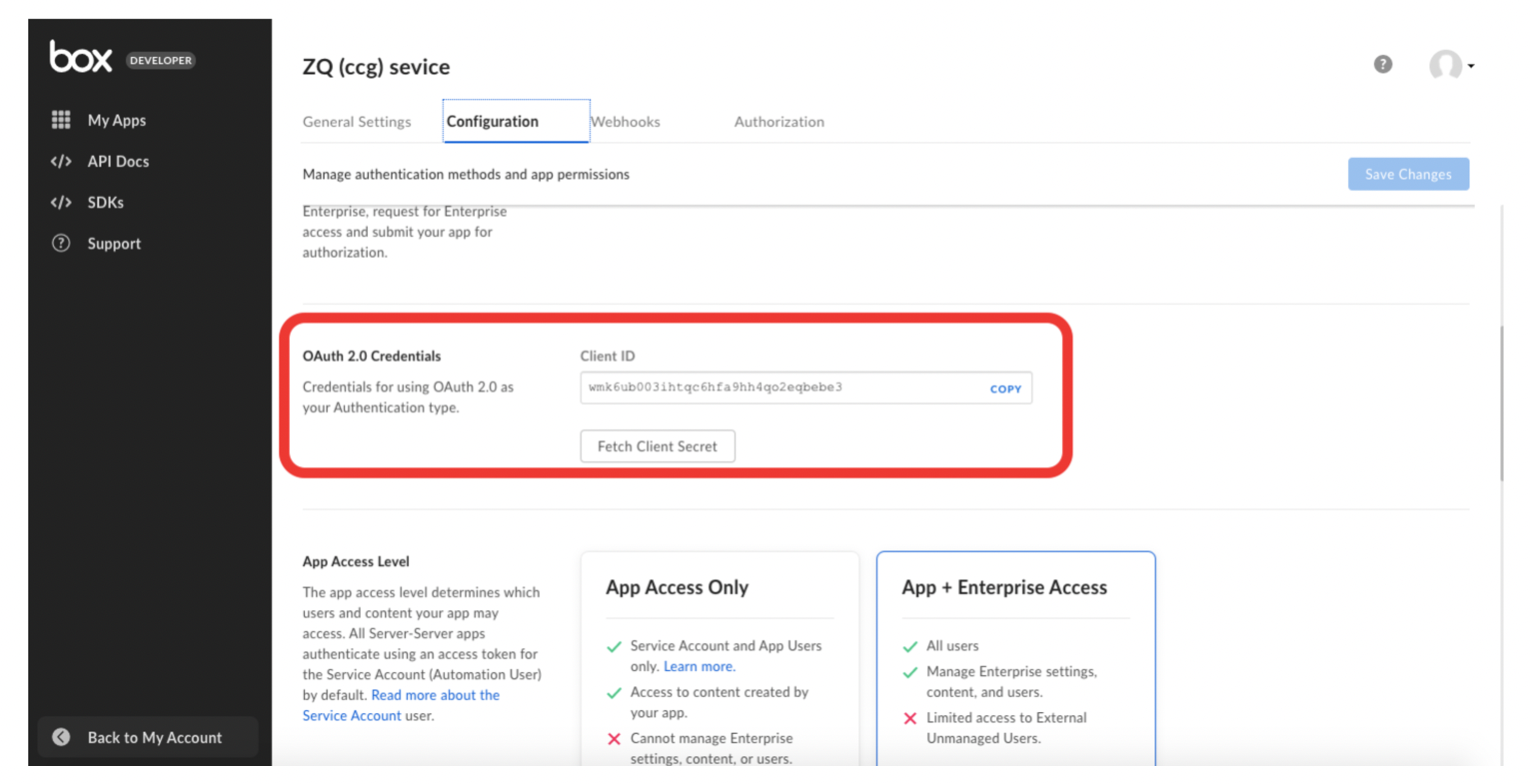
Task: Click the Save Changes button
Action: pos(1408,174)
